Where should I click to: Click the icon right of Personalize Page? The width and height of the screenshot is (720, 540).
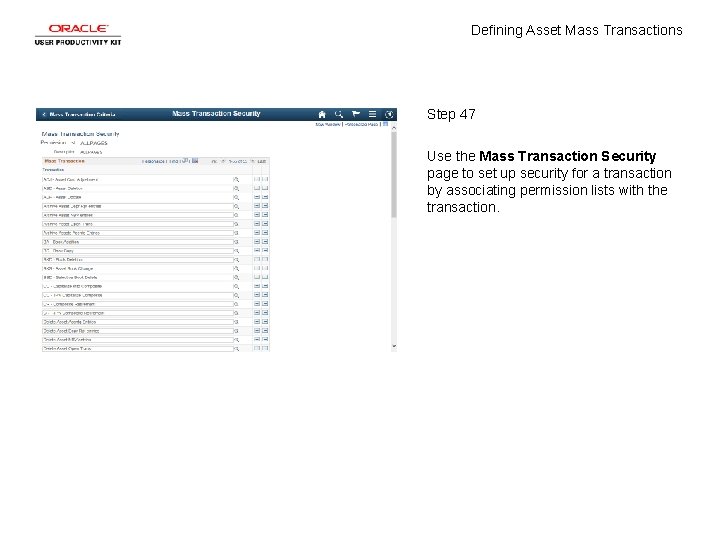click(386, 124)
